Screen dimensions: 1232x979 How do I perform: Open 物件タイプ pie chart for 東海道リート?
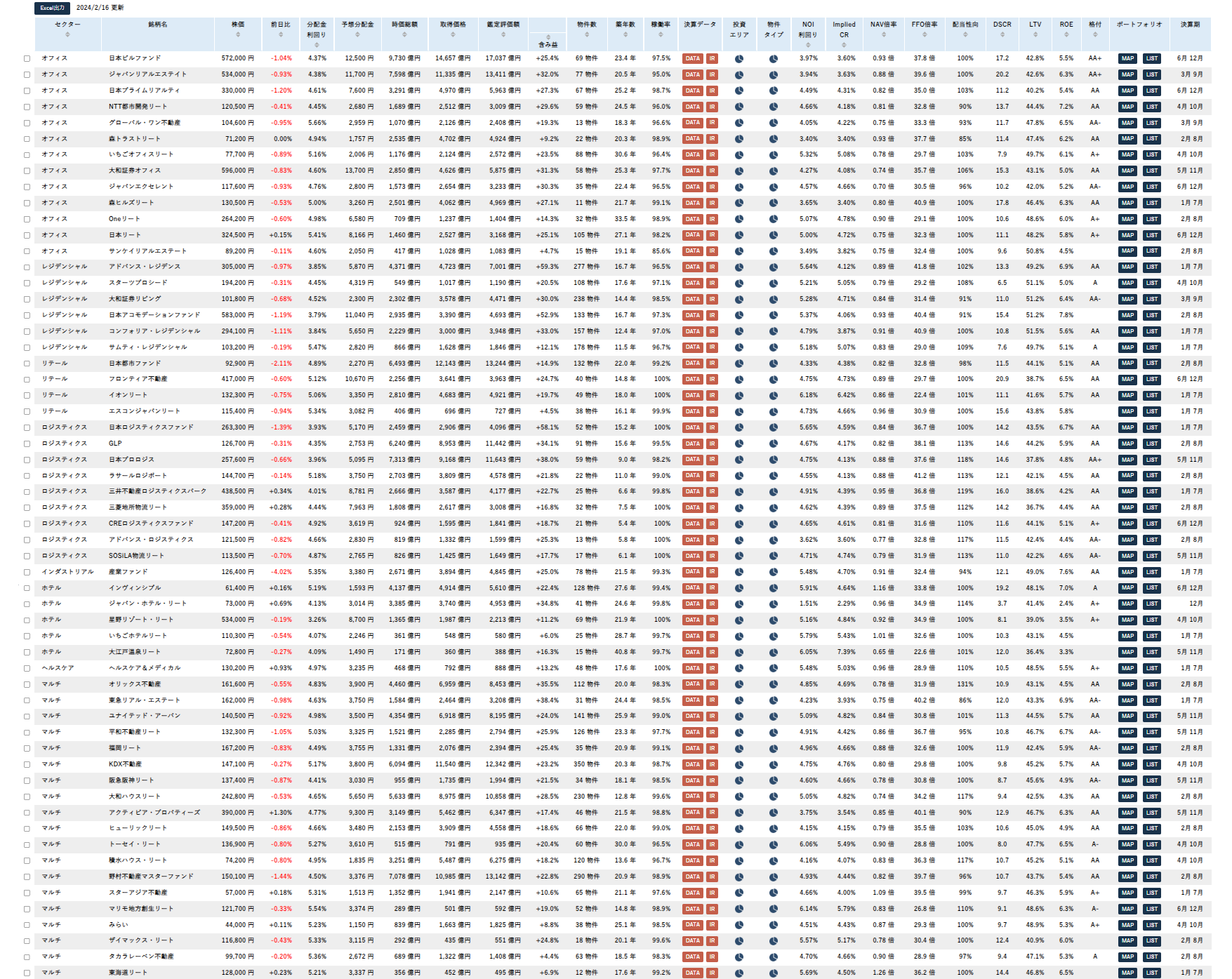pos(774,973)
